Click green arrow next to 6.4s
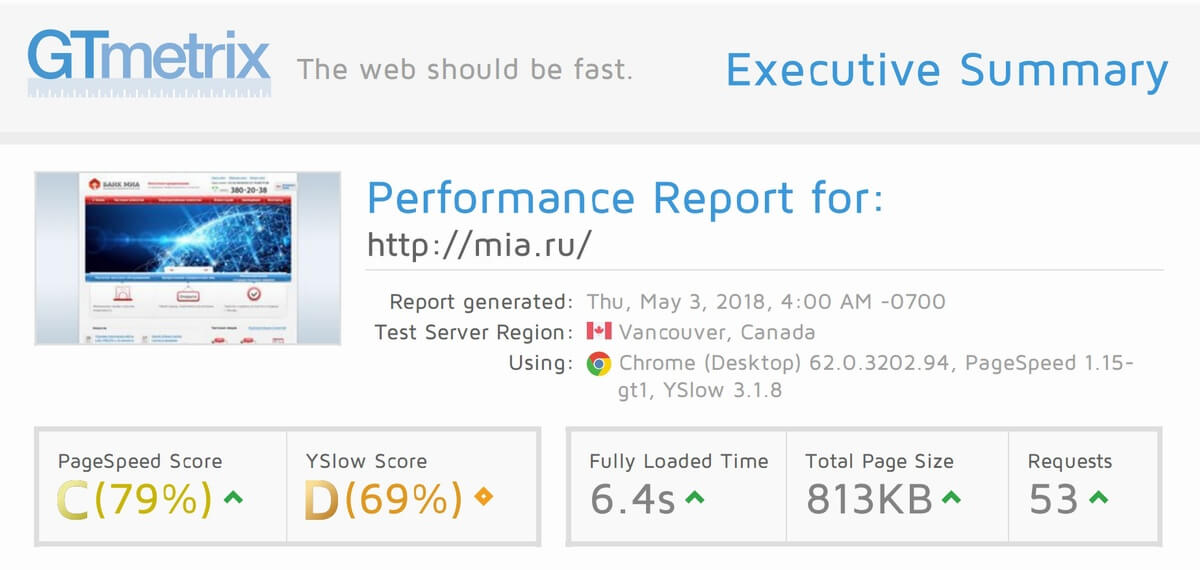 tap(695, 497)
